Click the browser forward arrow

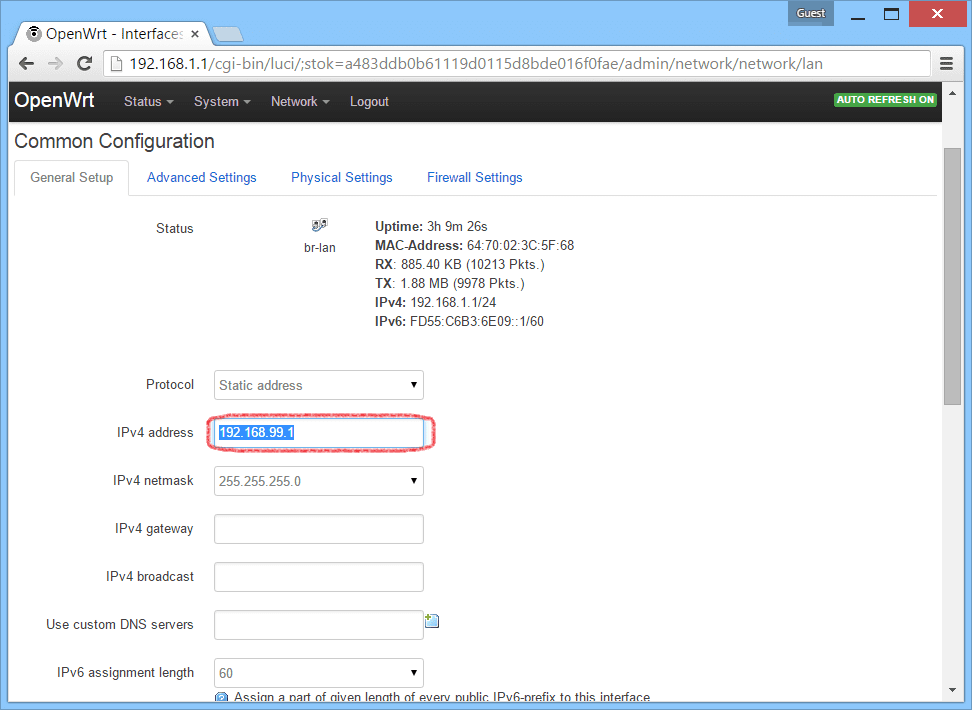55,63
